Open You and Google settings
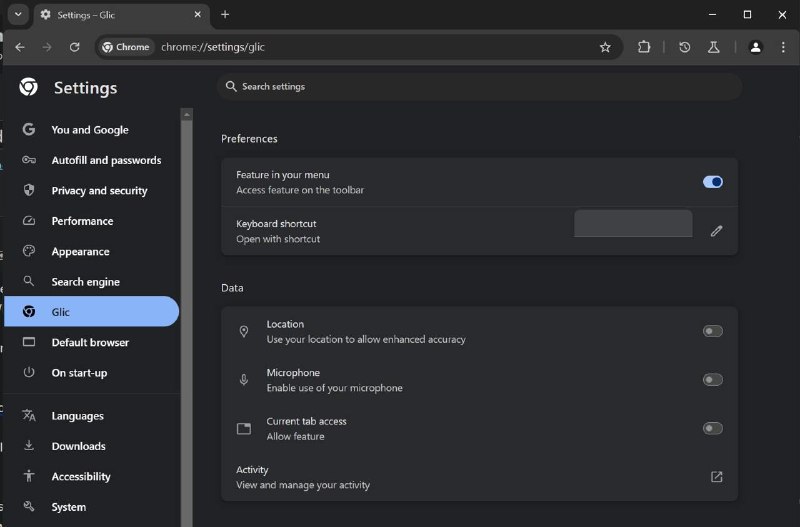This screenshot has width=800, height=527. [90, 130]
